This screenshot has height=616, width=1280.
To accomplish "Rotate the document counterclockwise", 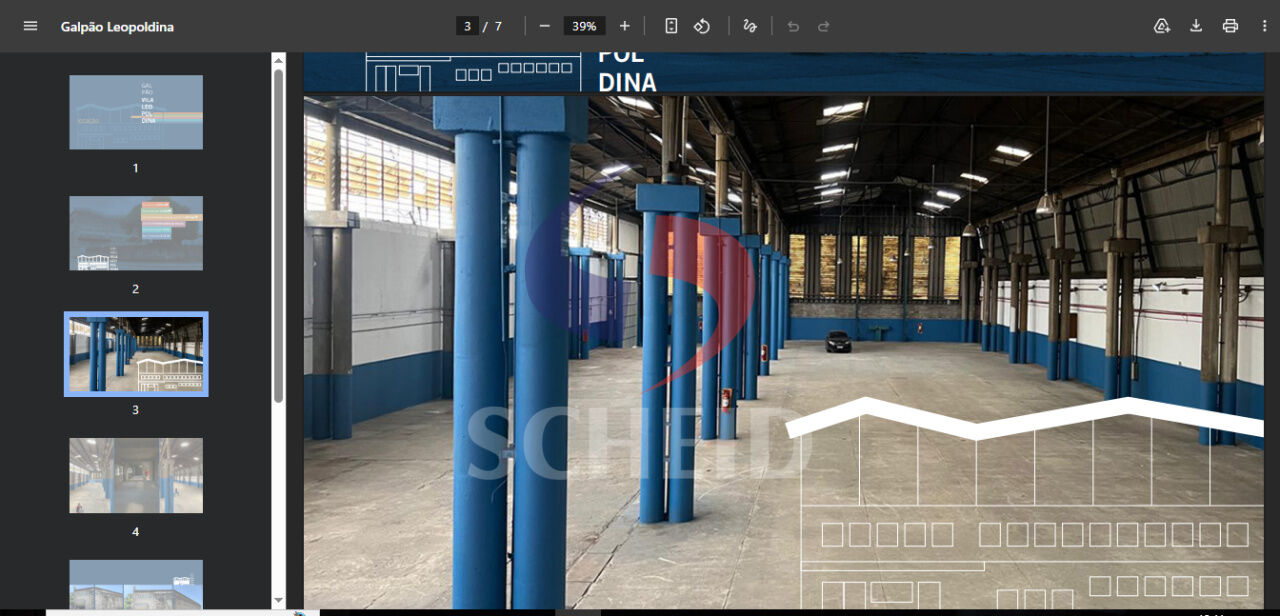I will click(702, 26).
